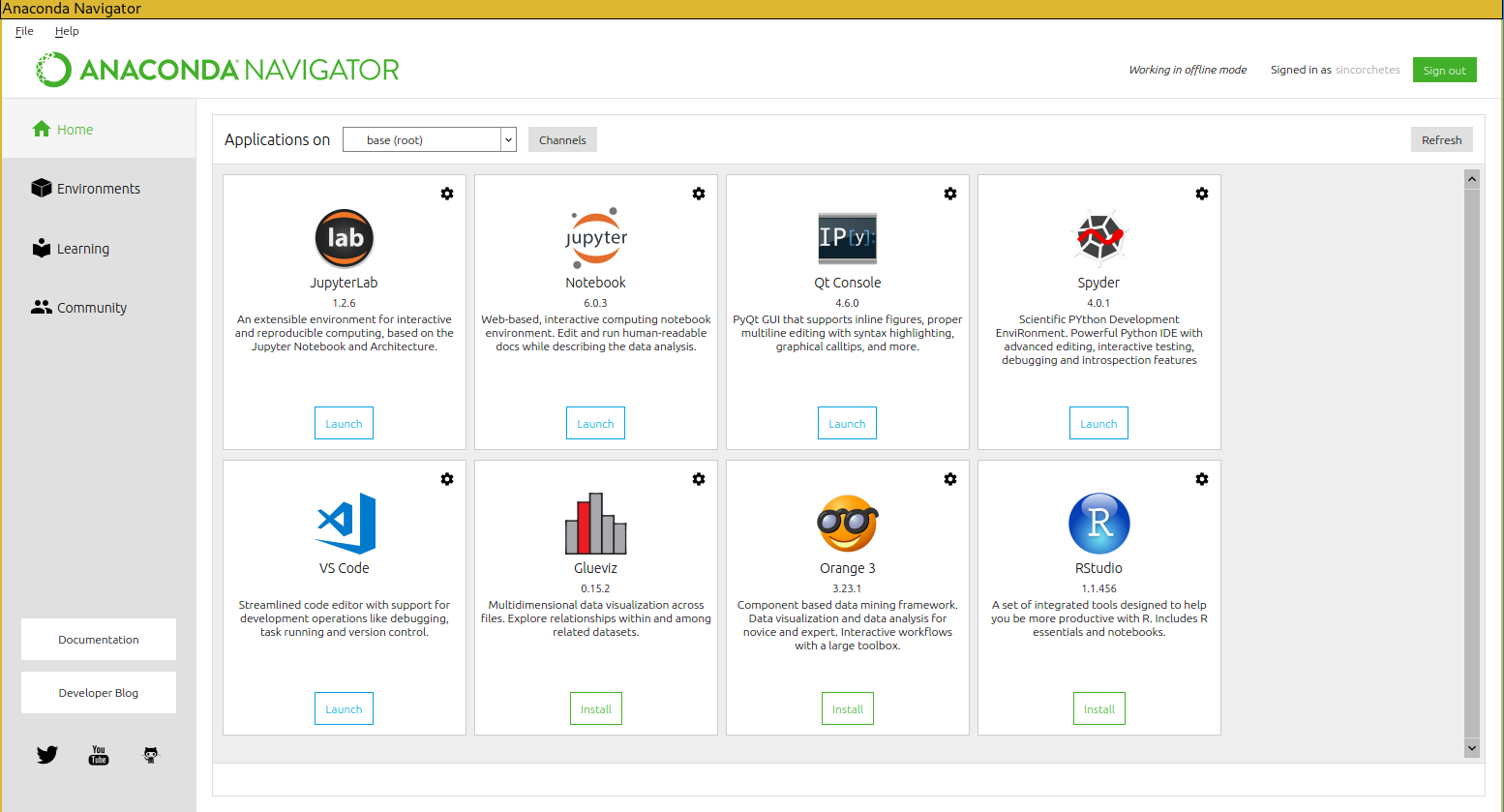Install RStudio
The width and height of the screenshot is (1504, 812).
(1098, 709)
